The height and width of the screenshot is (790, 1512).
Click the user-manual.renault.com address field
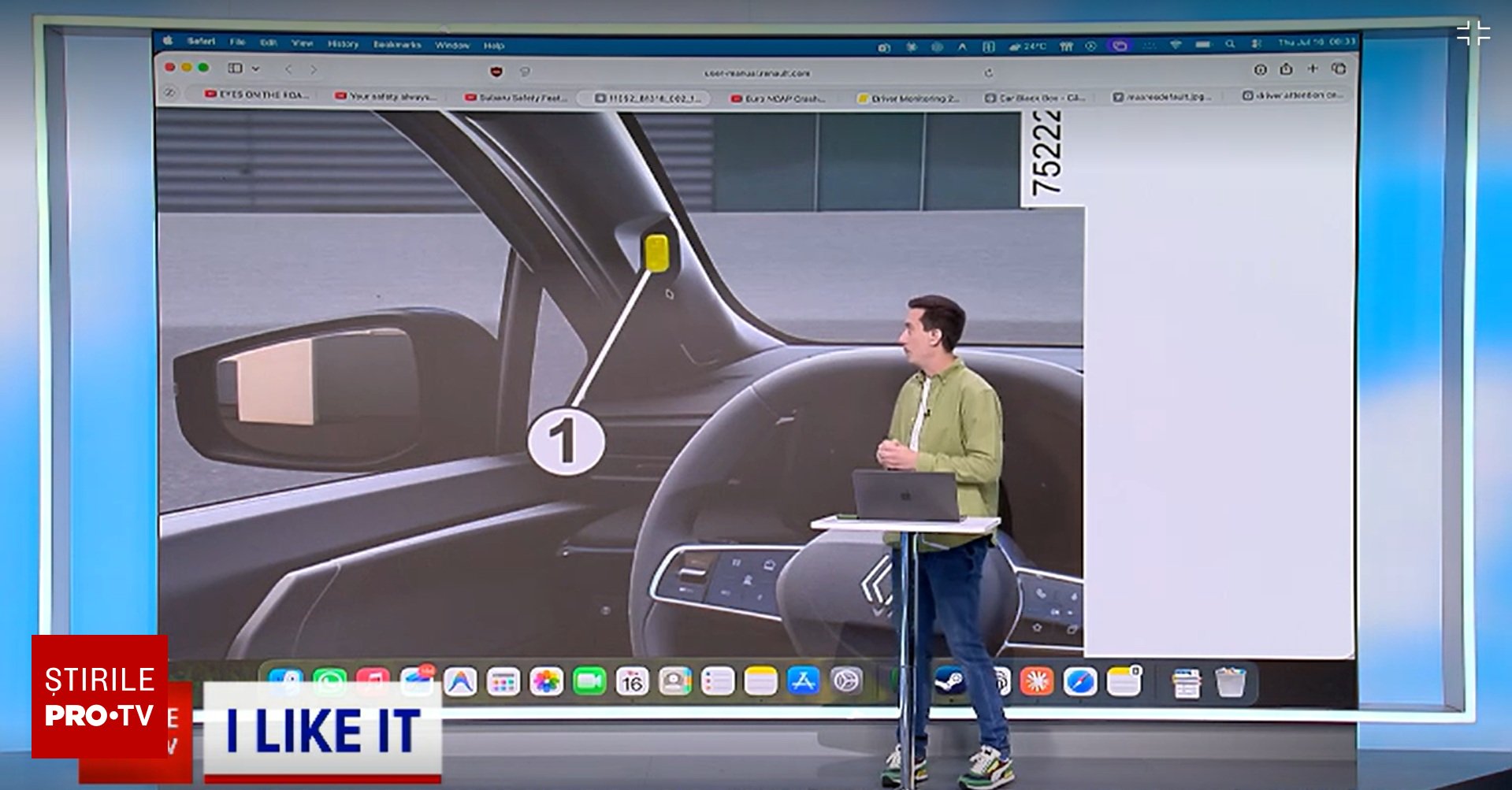[x=756, y=72]
